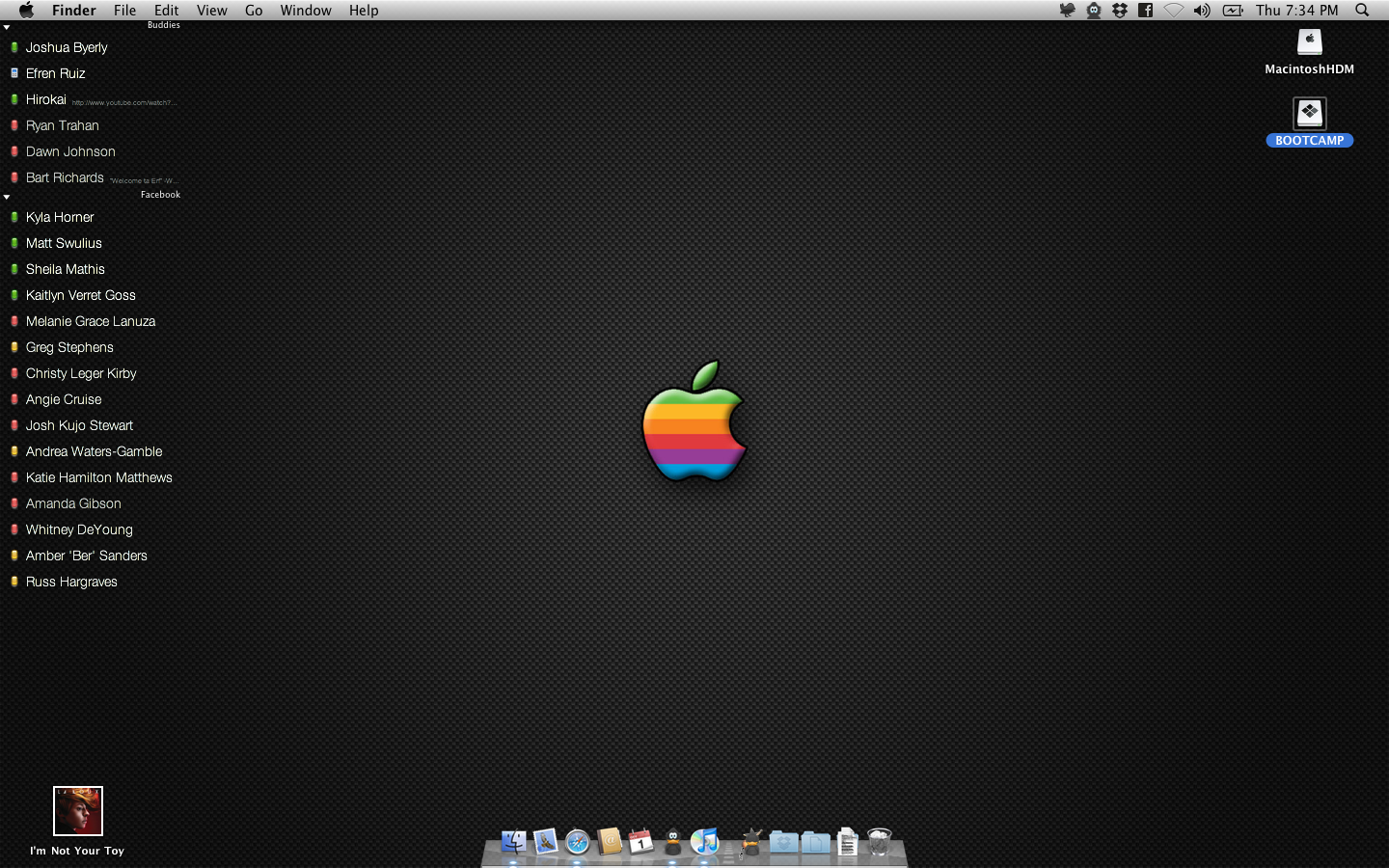Image resolution: width=1389 pixels, height=868 pixels.
Task: Select contact Whitney DeYoung
Action: pos(79,529)
